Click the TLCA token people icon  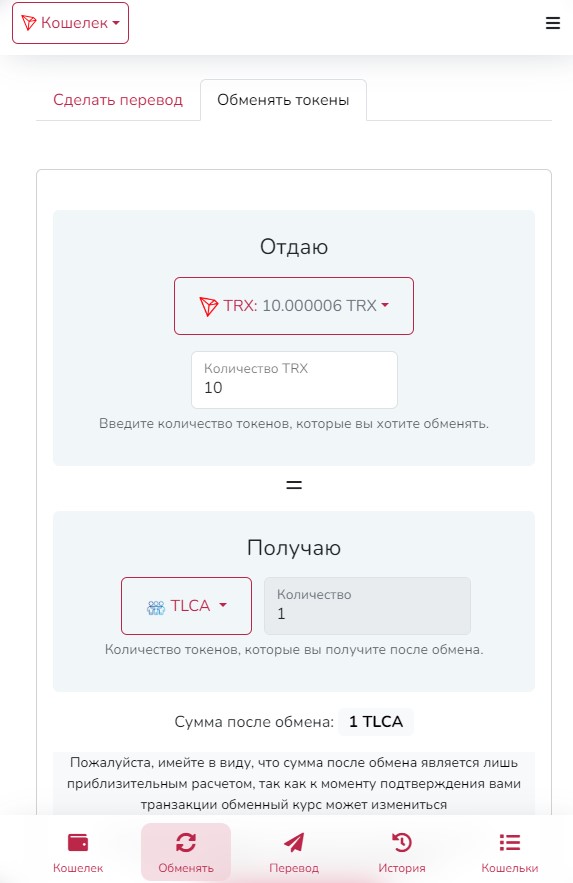pos(156,607)
